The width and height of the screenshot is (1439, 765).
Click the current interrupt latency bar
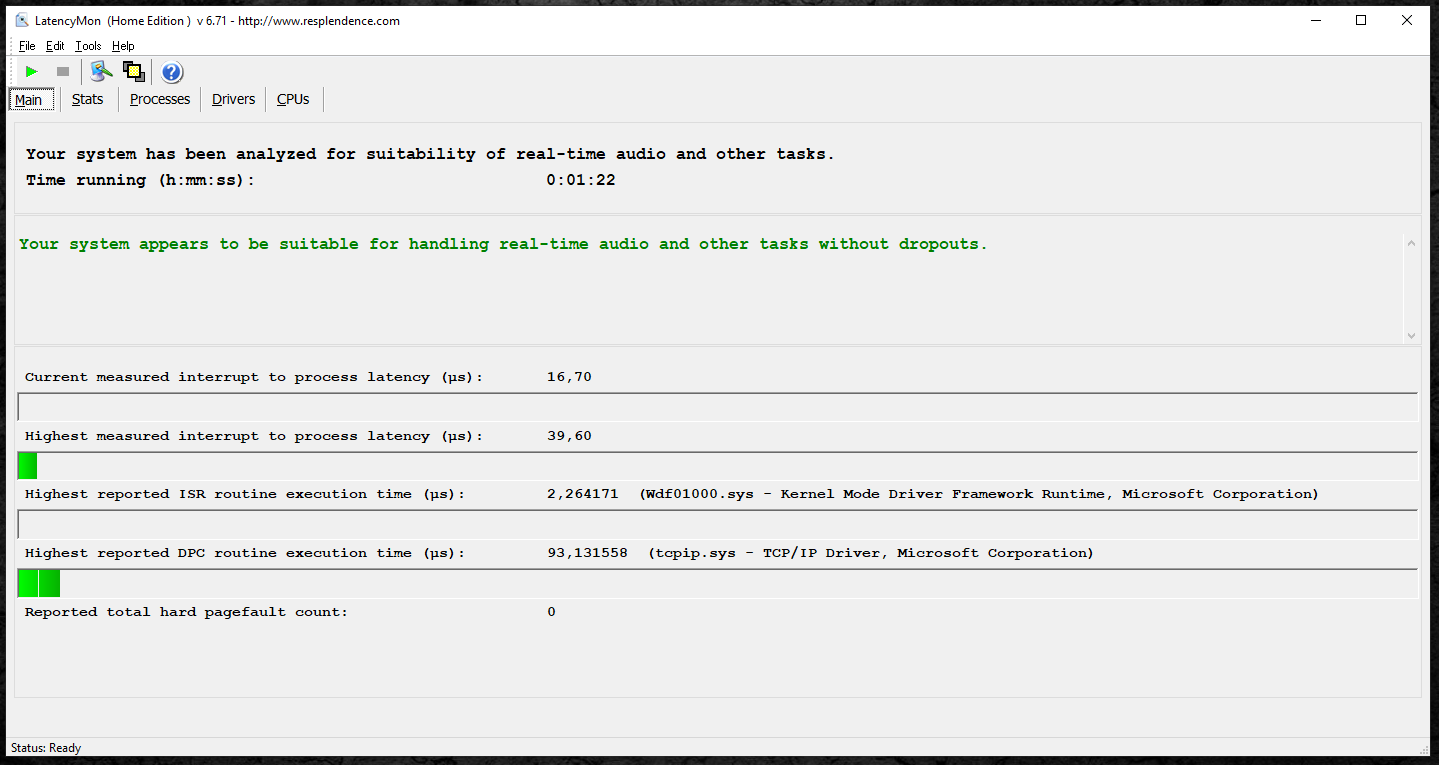tap(718, 407)
